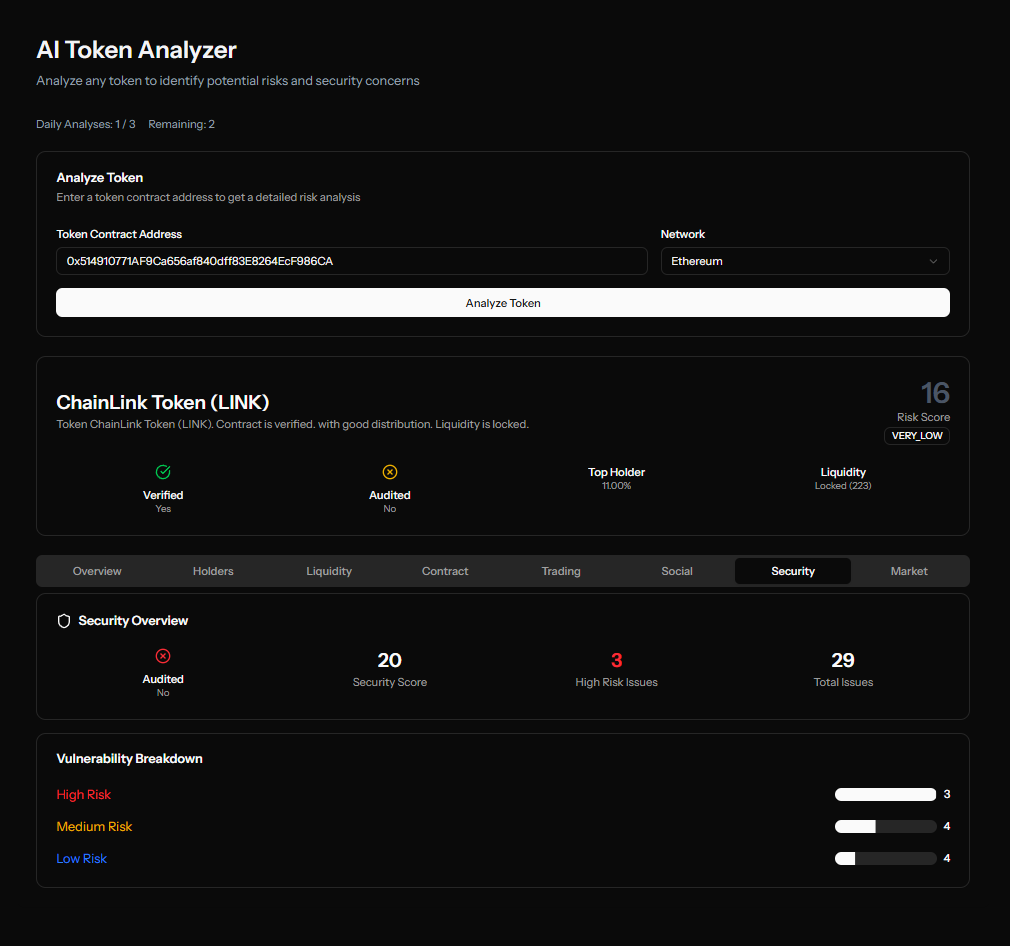This screenshot has width=1010, height=946.
Task: Open the Holders tab
Action: (x=213, y=571)
